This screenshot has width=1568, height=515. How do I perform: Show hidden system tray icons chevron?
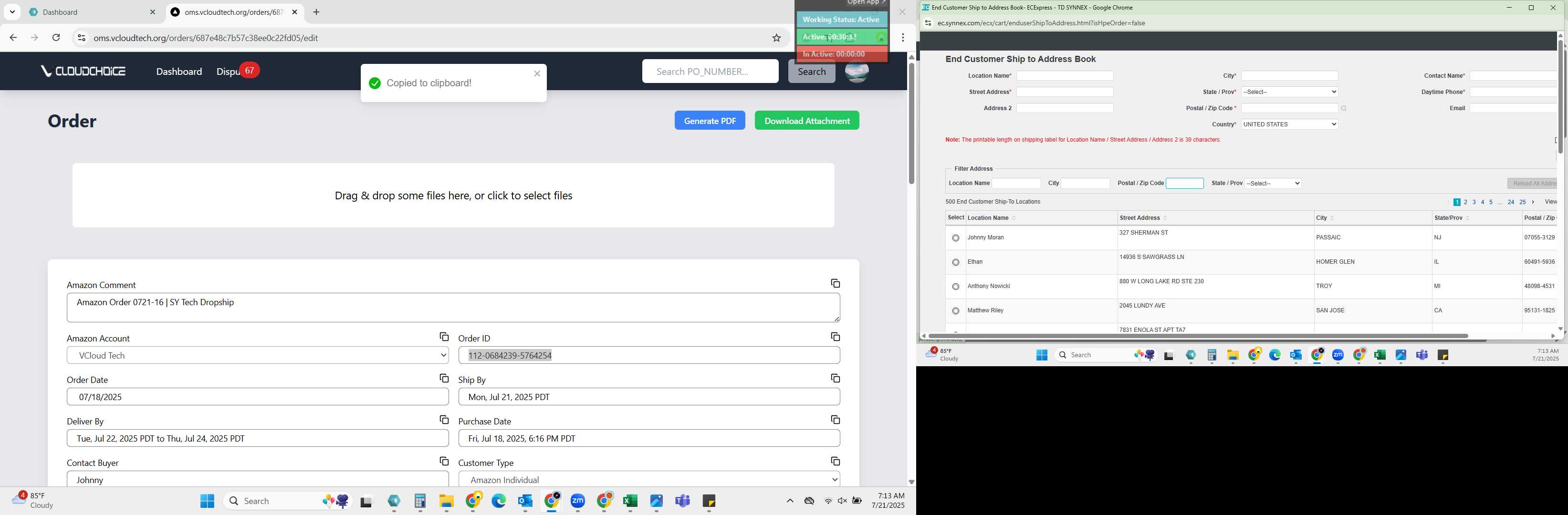(x=789, y=501)
